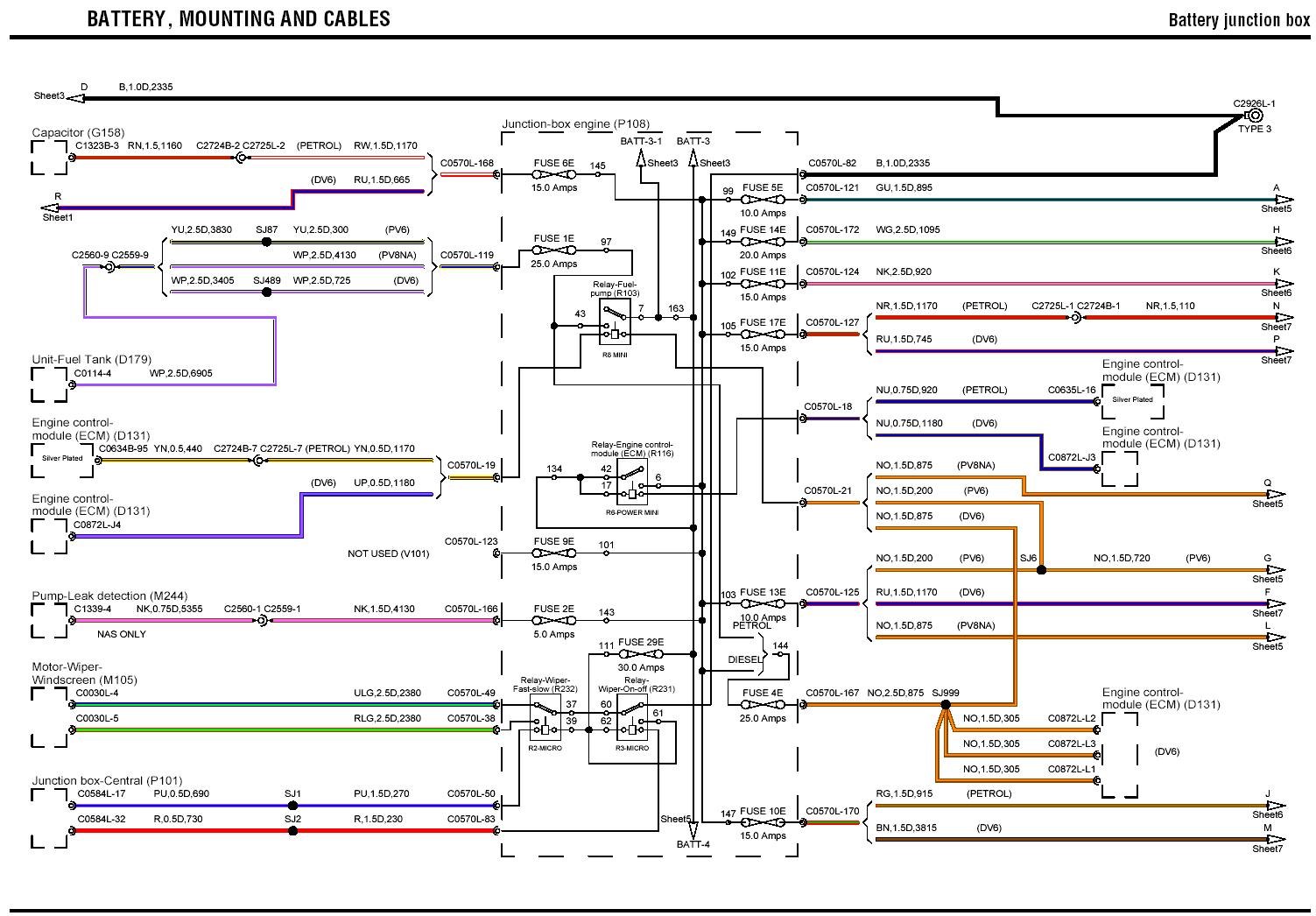Select the FUSE 29E 30 amp symbol
1316x916 pixels.
pos(640,654)
